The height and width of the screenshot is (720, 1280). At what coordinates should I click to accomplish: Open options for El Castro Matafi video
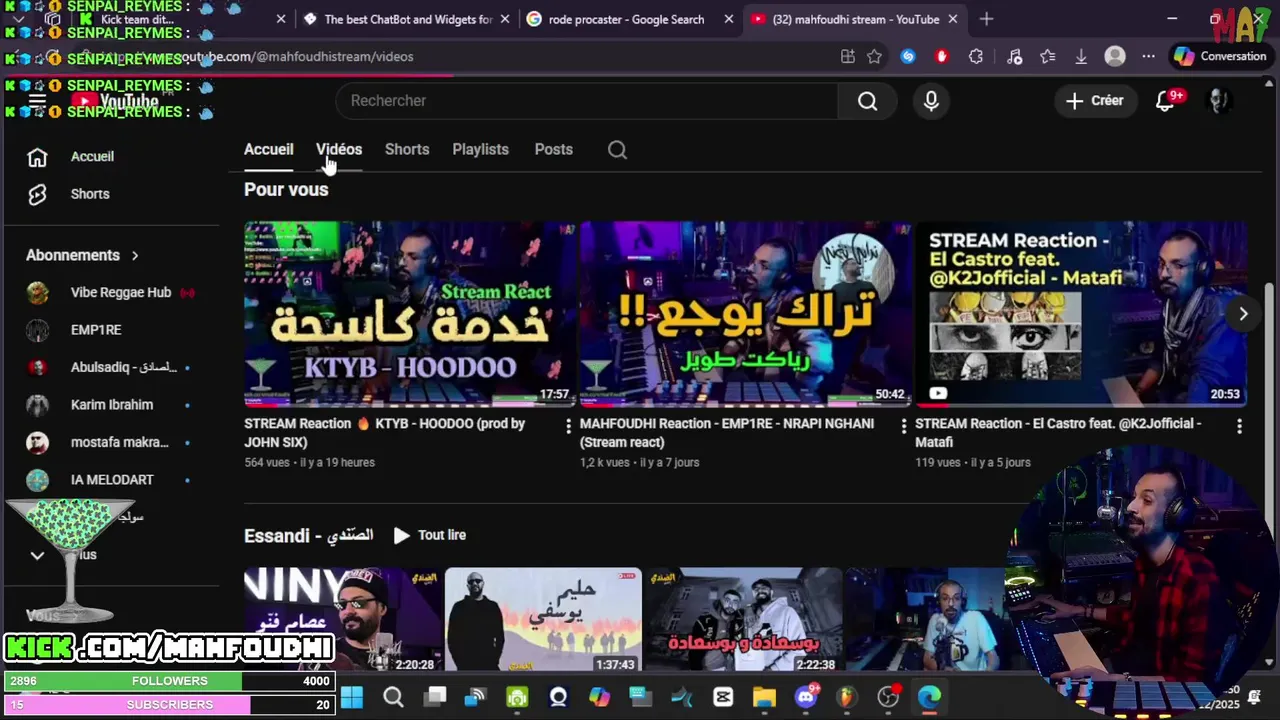click(x=1239, y=426)
